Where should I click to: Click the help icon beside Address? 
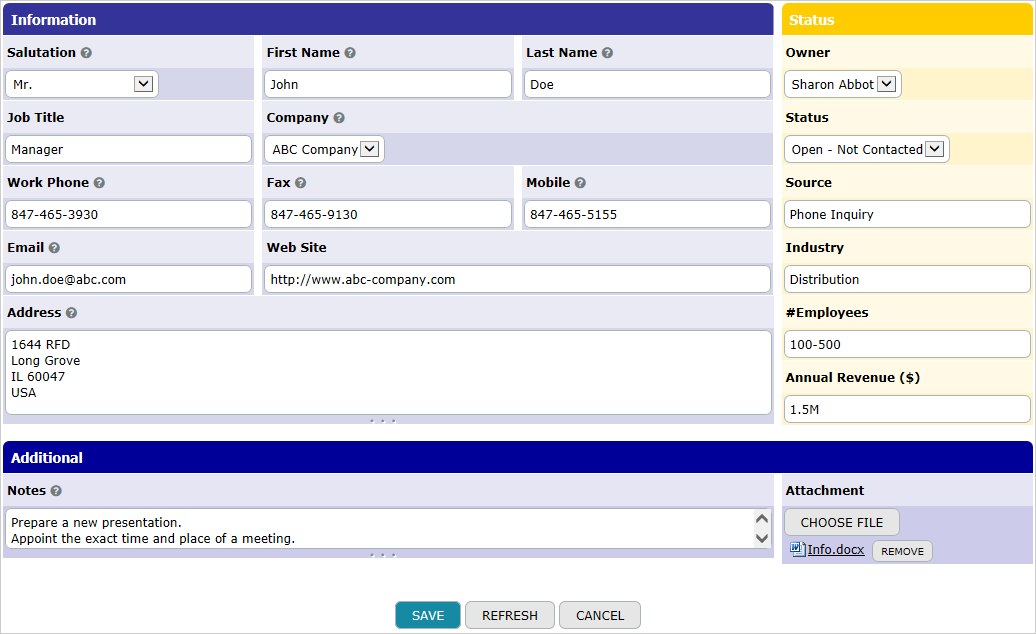click(x=71, y=313)
